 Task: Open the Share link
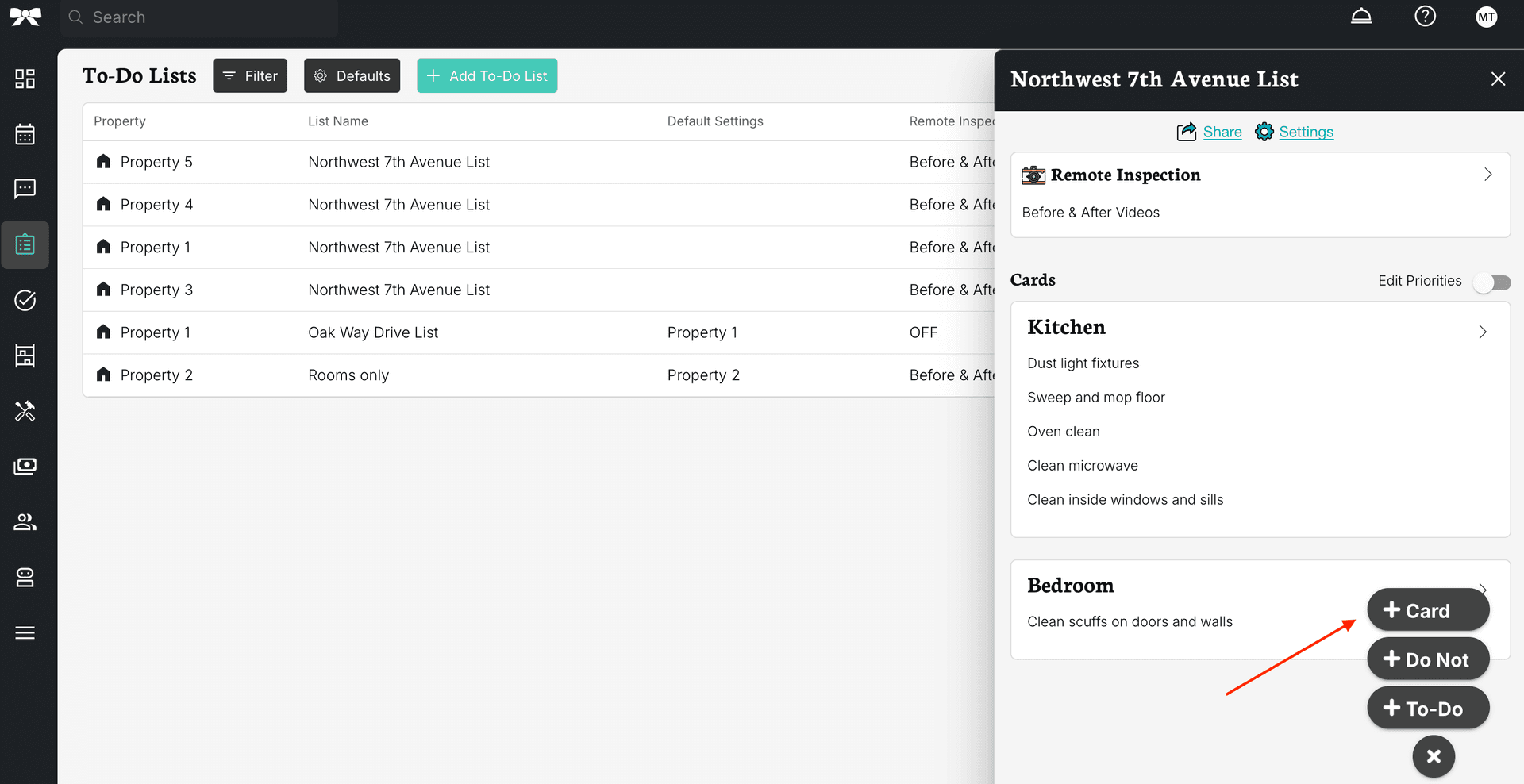tap(1222, 132)
